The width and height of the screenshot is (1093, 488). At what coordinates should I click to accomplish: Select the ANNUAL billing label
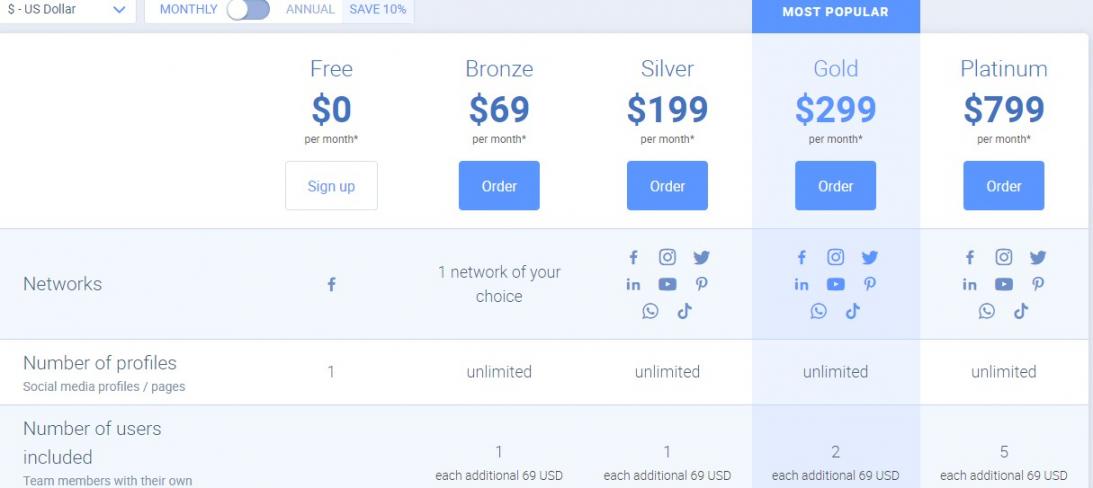(x=311, y=10)
